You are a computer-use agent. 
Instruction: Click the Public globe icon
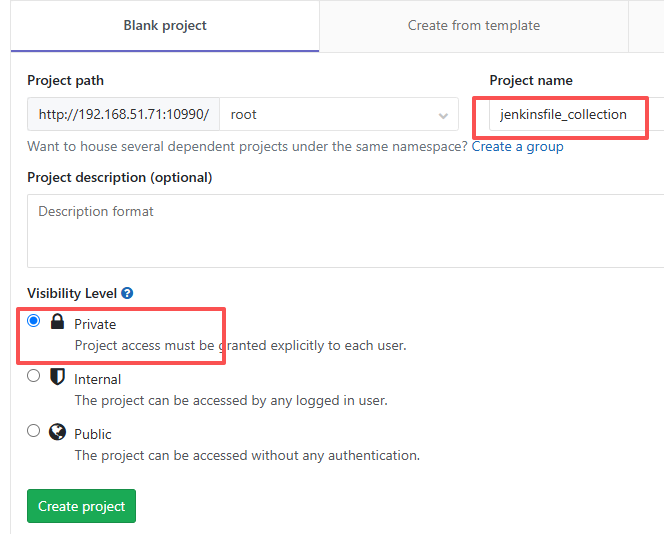click(57, 432)
